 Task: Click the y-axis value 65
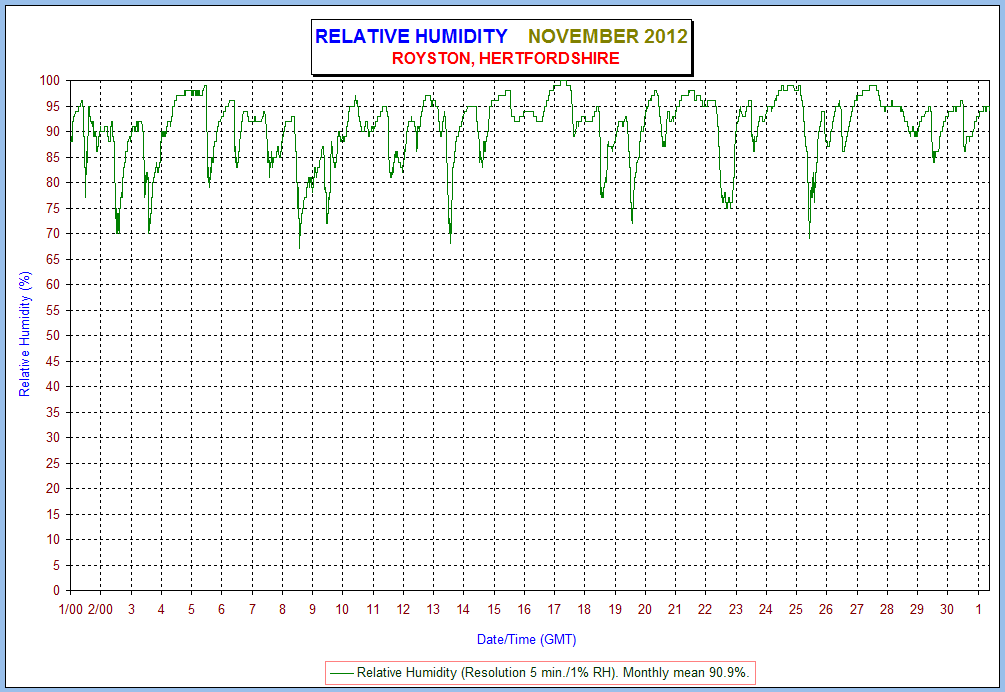[53, 260]
